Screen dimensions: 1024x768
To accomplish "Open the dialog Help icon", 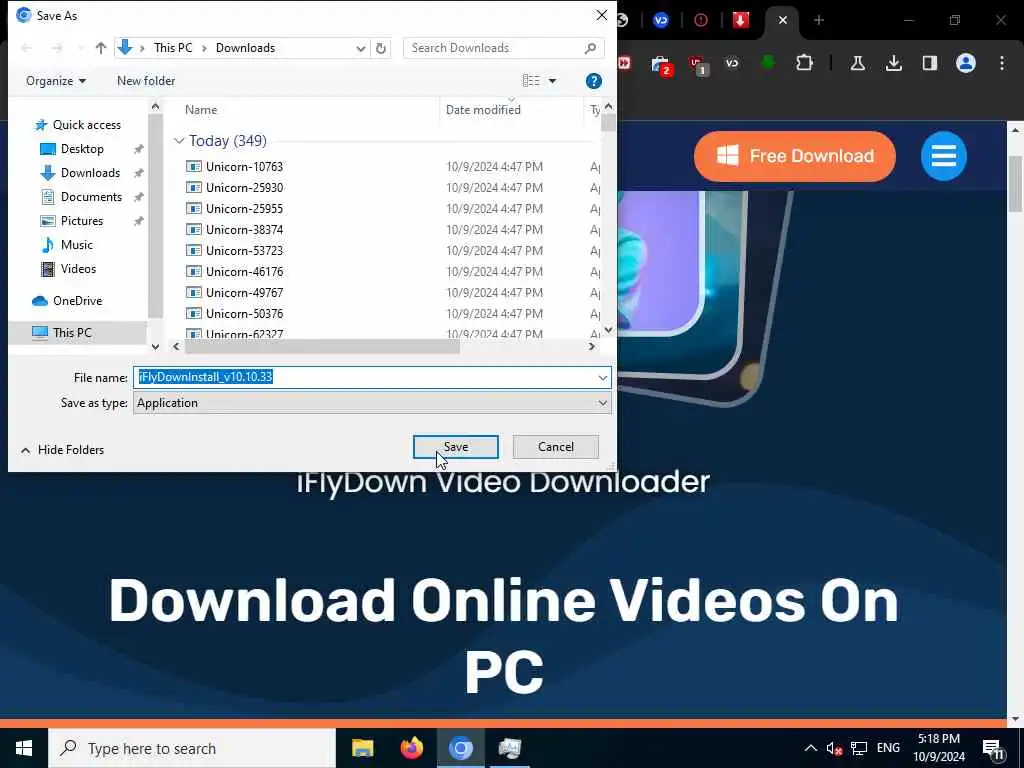I will click(594, 81).
